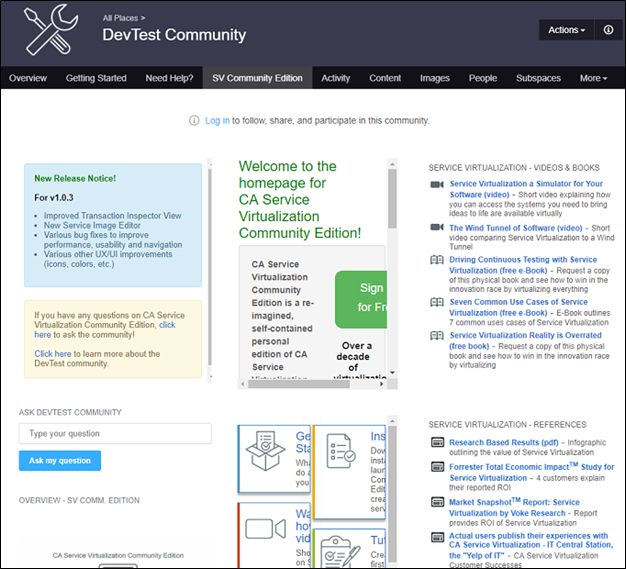Open the People tab
Image resolution: width=626 pixels, height=569 pixels.
click(x=483, y=78)
